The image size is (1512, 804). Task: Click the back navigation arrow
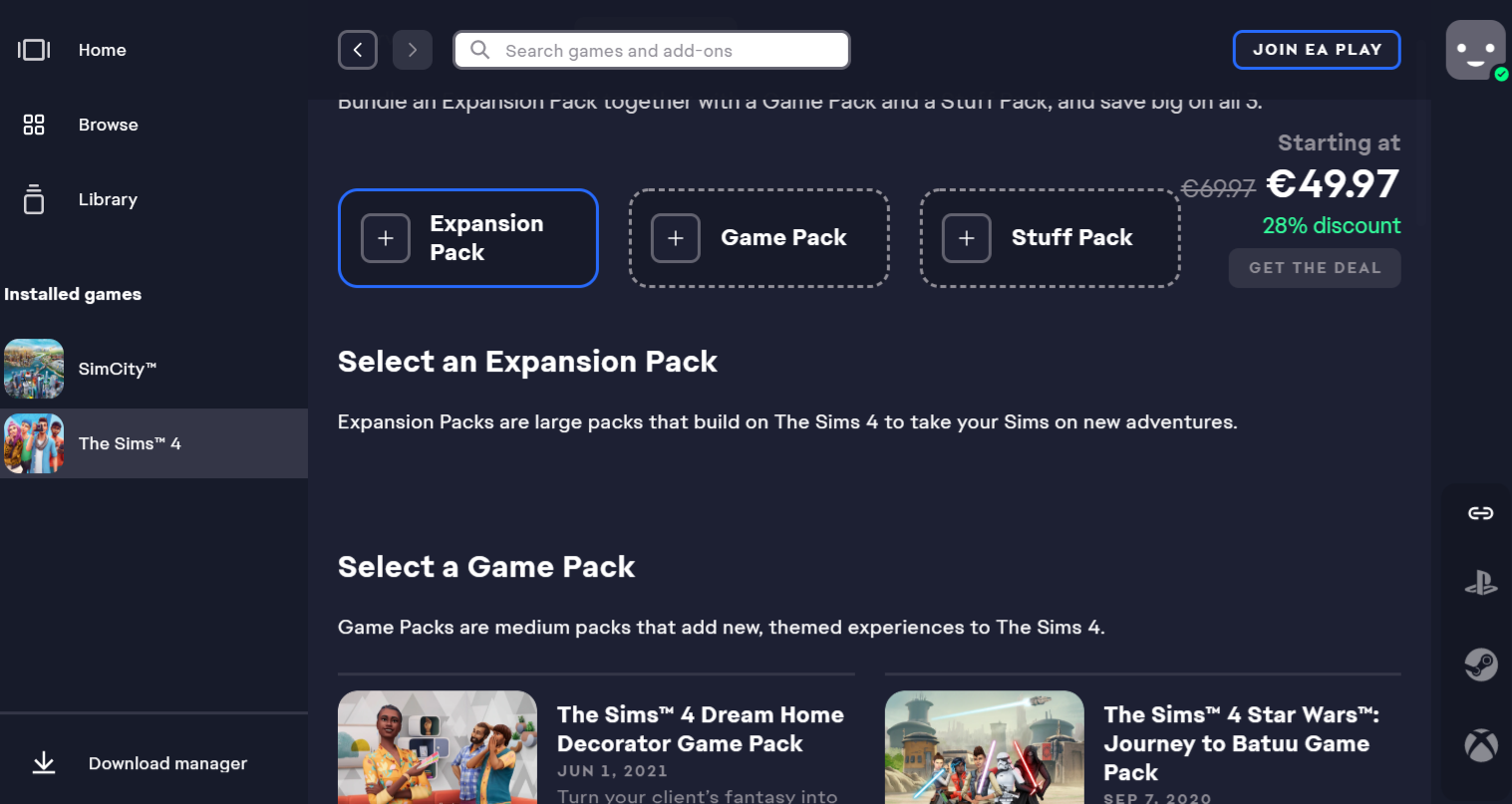[358, 50]
